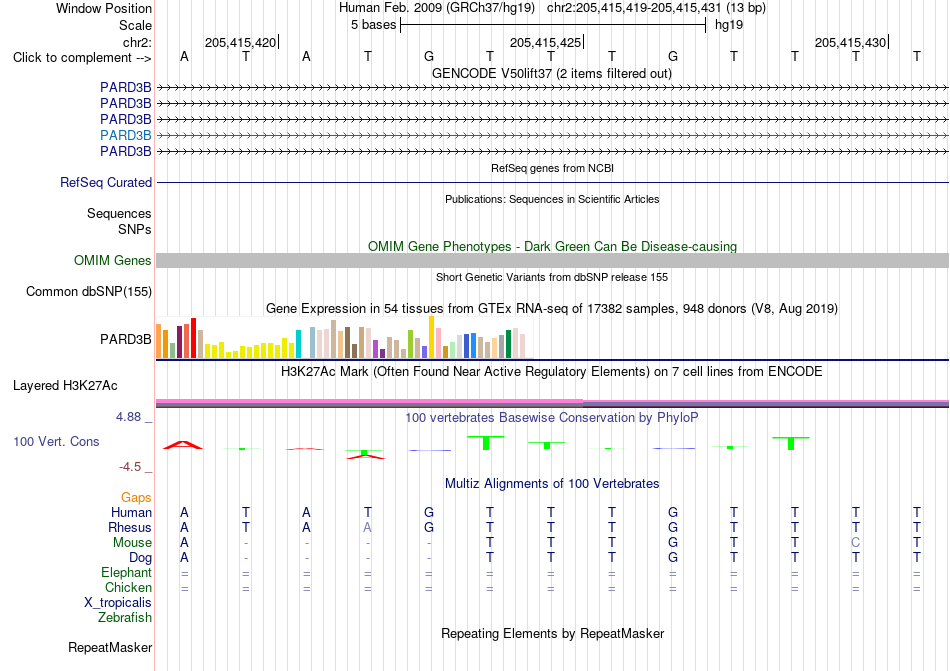
Task: Click the Human Feb. 2009 (GRCh37/hg19) title
Action: pyautogui.click(x=437, y=8)
